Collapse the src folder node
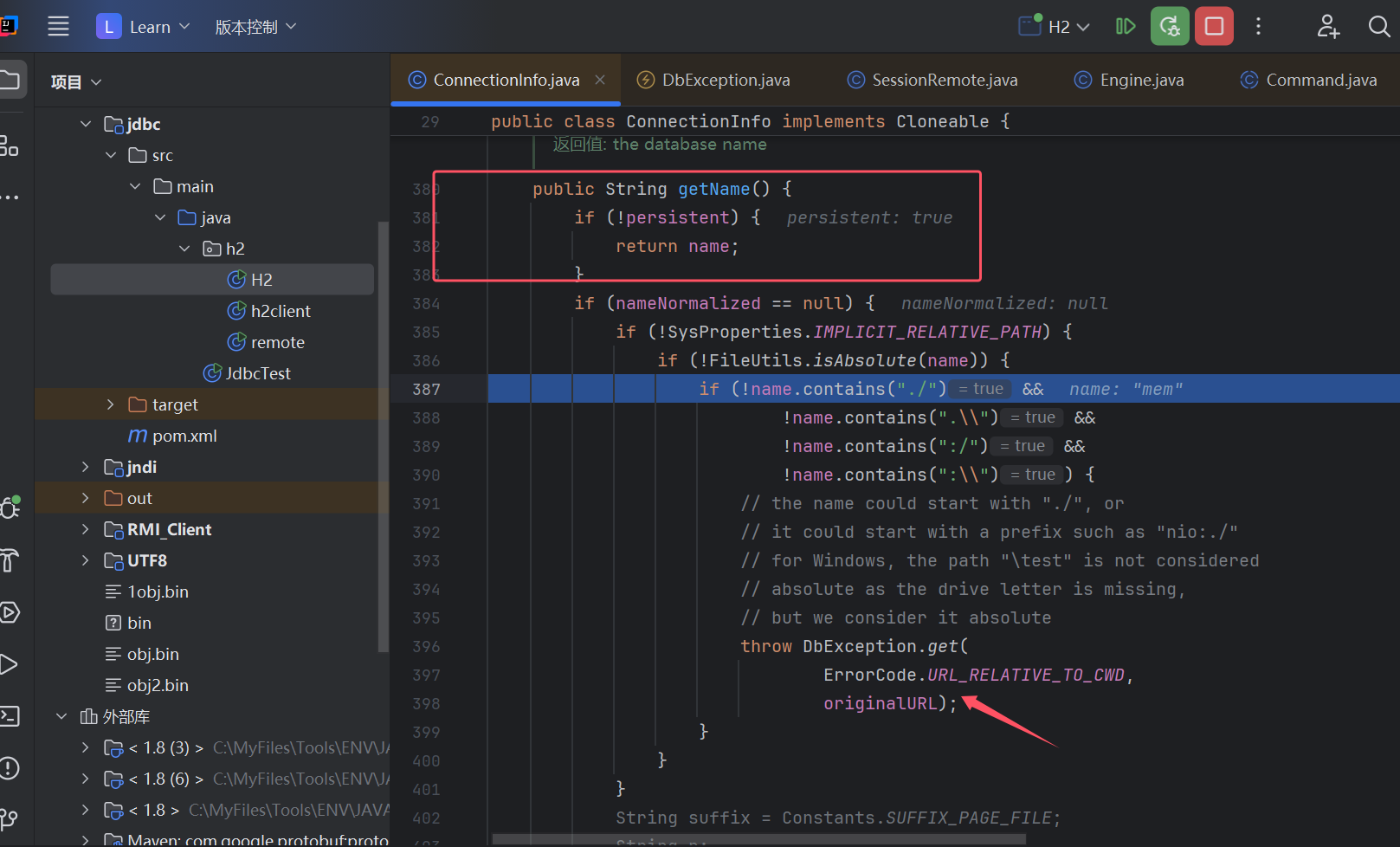The image size is (1400, 847). tap(111, 155)
